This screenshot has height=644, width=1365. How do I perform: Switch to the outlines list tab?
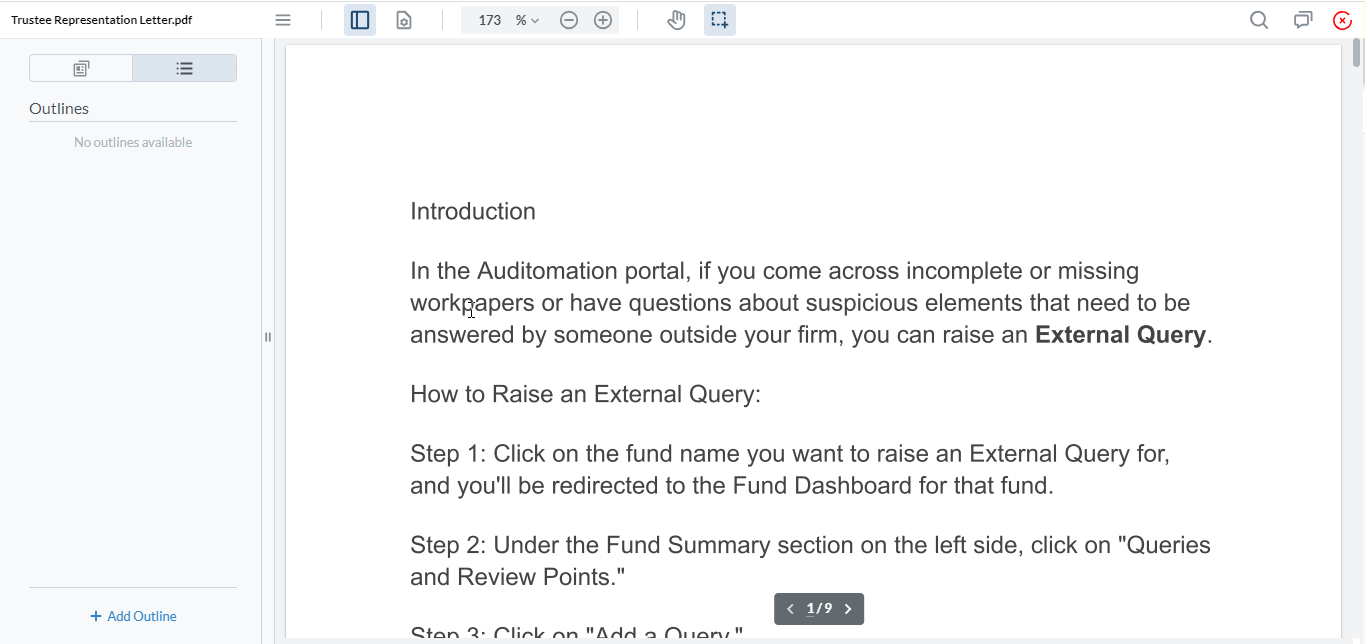184,68
